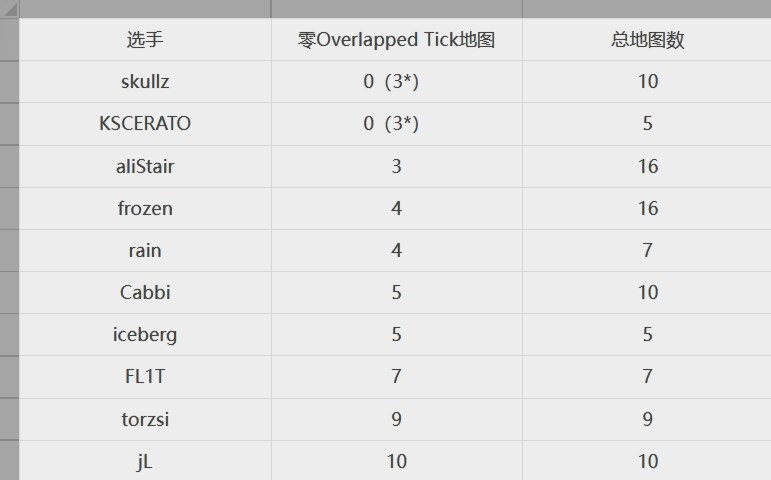Select rain's 总地图数 cell showing 7
Viewport: 771px width, 480px height.
point(647,250)
